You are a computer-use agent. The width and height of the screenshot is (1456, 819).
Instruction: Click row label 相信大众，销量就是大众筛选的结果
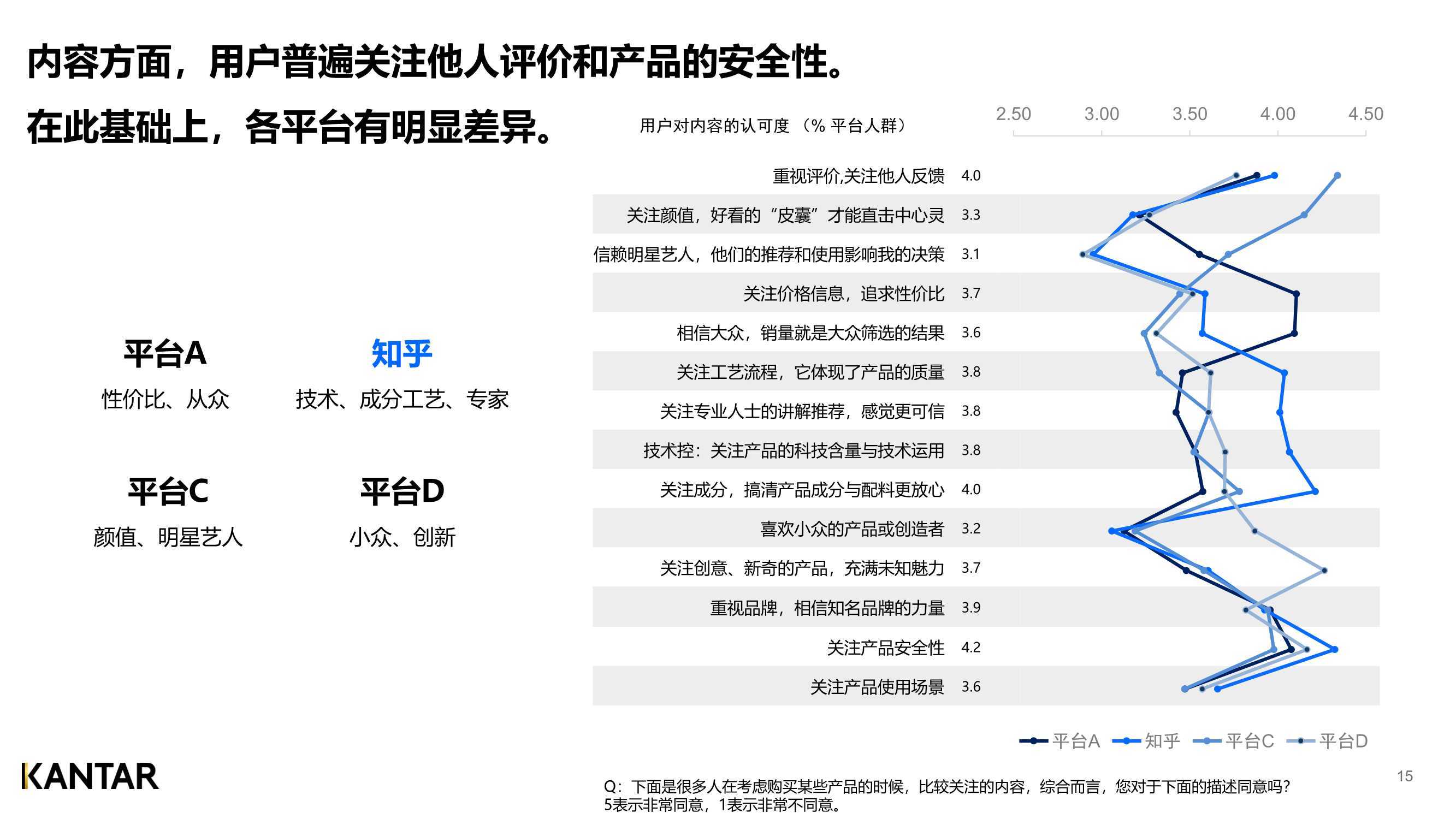(x=810, y=333)
